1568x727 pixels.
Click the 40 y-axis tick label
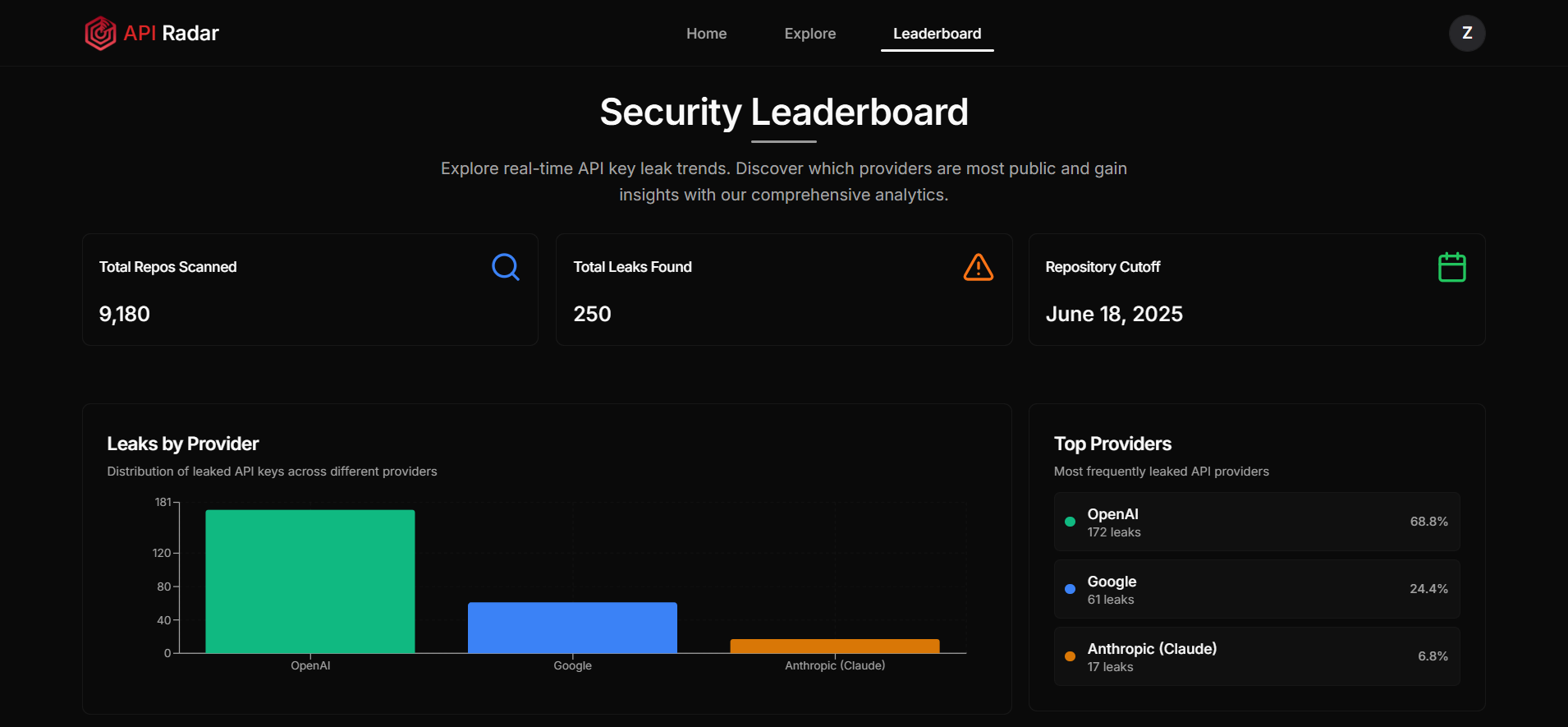[x=164, y=620]
